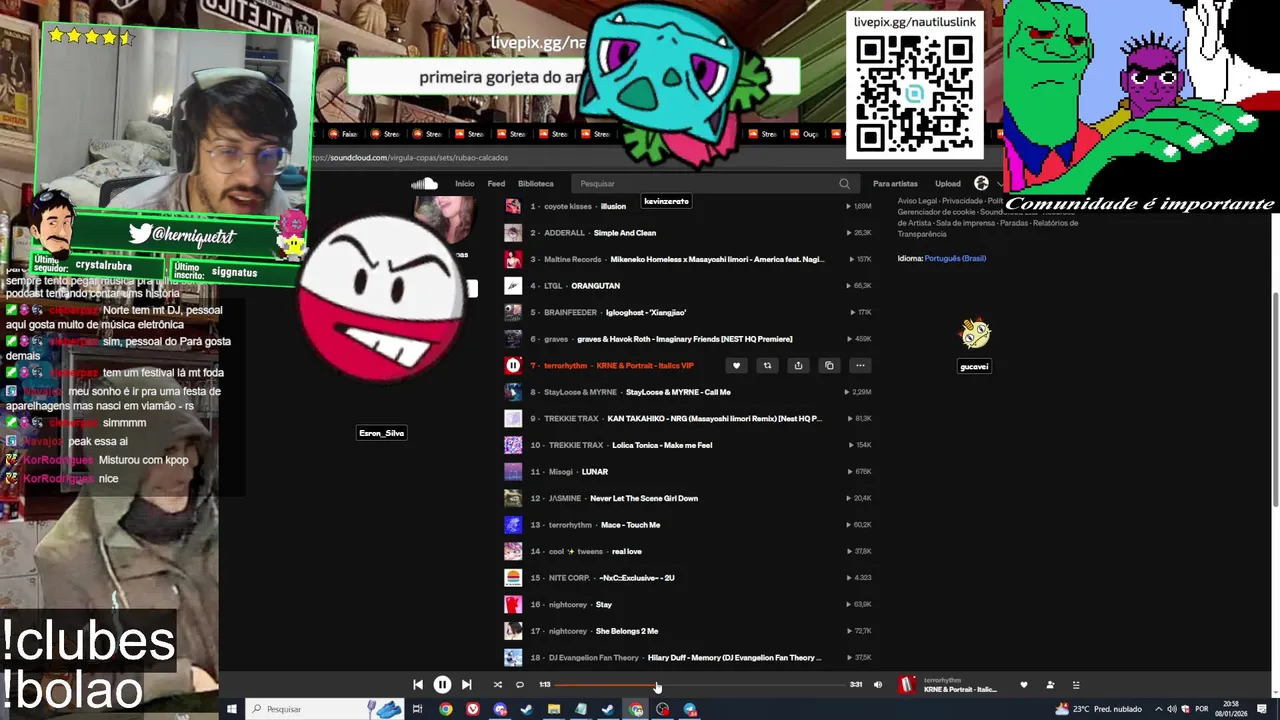Like the Italics VIP track row

(x=736, y=365)
